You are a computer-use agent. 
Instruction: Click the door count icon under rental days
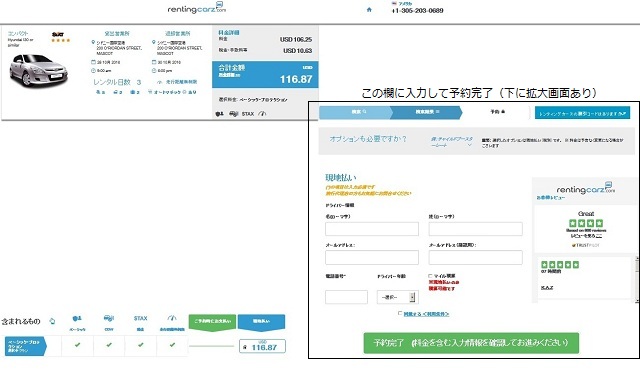(x=116, y=92)
